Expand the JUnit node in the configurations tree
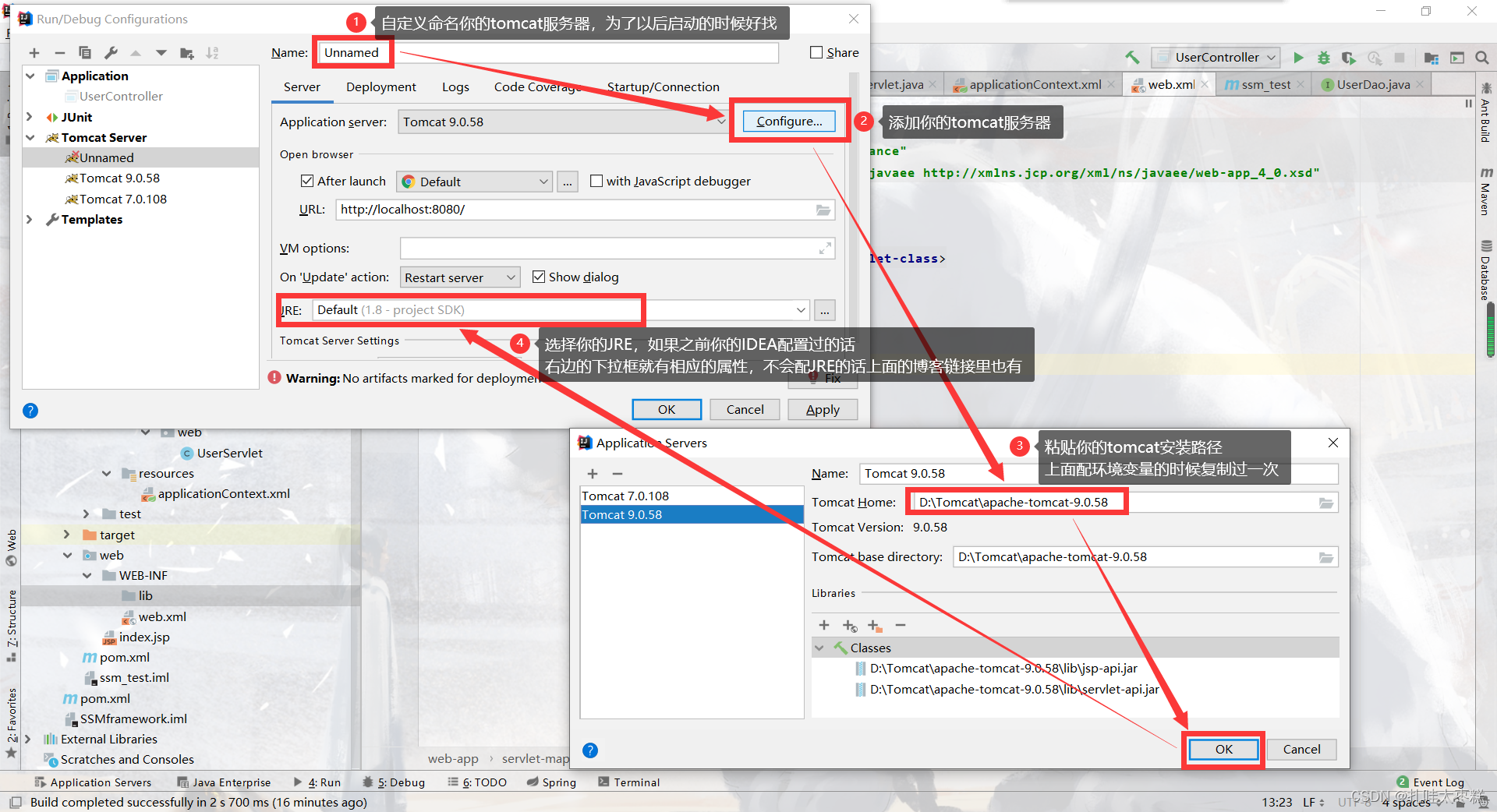 (30, 117)
